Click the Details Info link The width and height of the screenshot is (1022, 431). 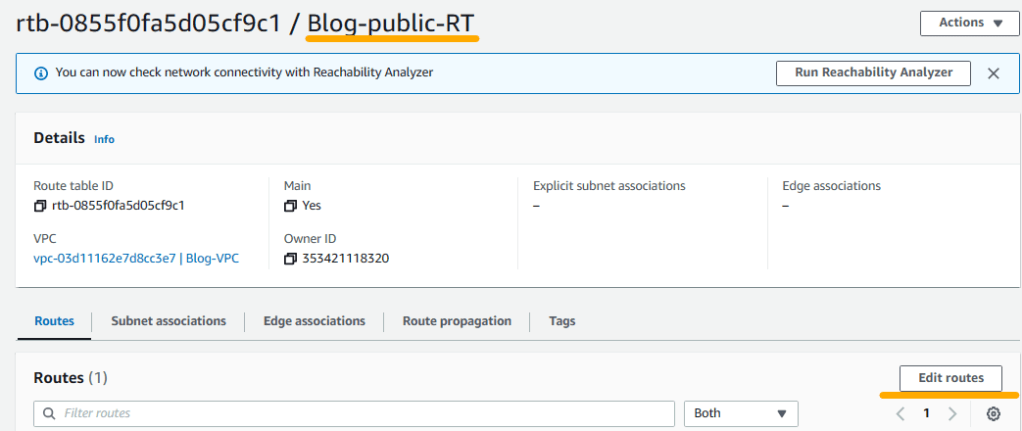click(x=104, y=140)
